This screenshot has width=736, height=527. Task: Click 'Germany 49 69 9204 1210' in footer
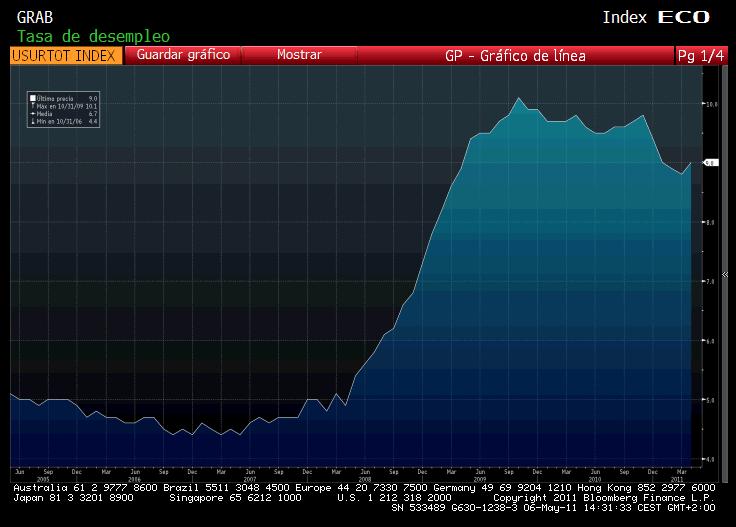click(x=502, y=488)
